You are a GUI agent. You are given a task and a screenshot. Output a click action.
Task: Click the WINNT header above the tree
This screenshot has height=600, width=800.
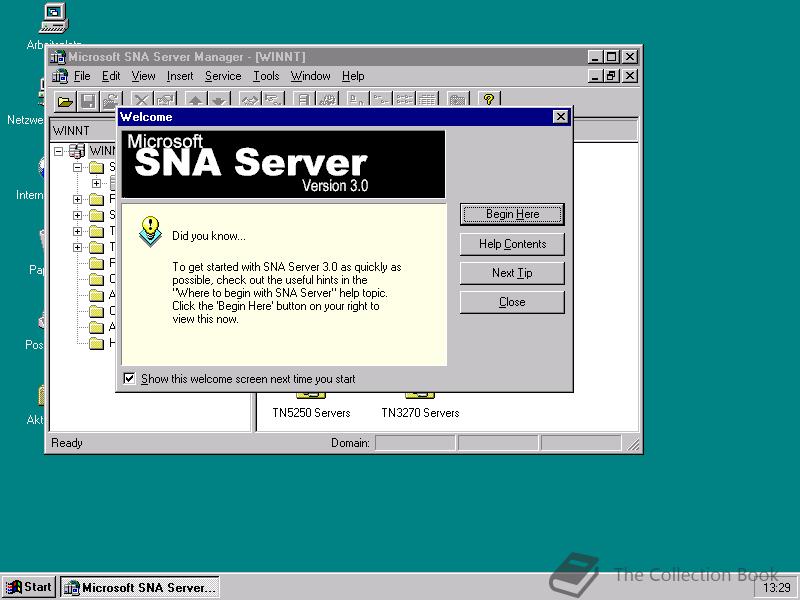click(x=83, y=131)
